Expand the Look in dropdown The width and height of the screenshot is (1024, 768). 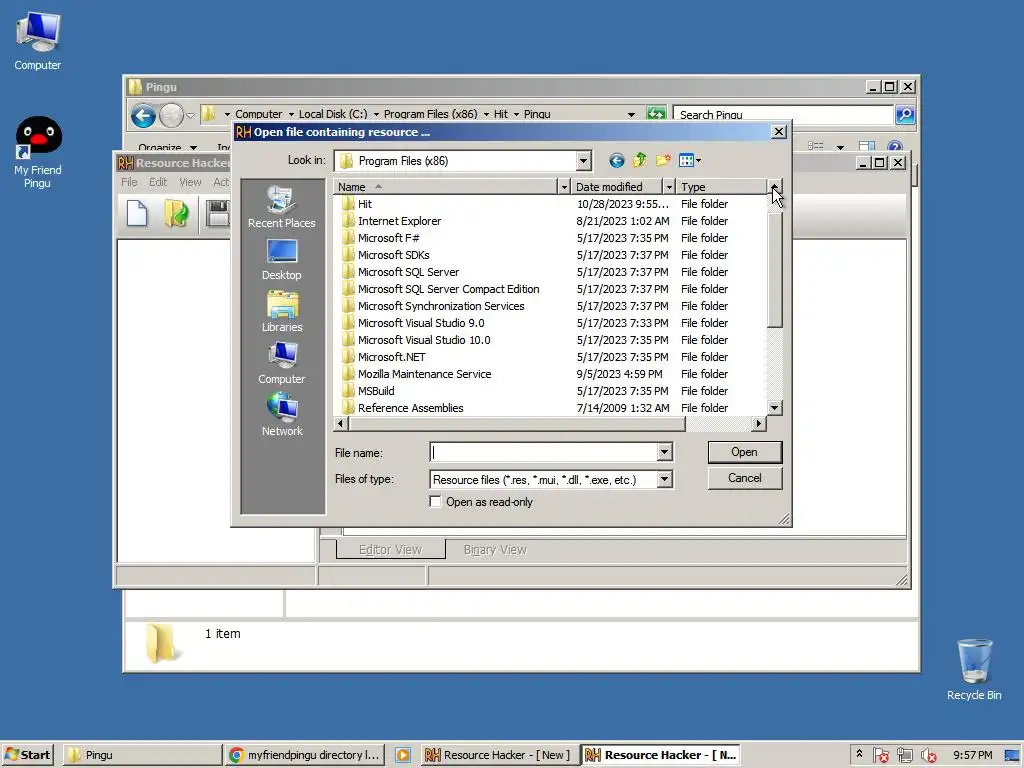point(583,161)
